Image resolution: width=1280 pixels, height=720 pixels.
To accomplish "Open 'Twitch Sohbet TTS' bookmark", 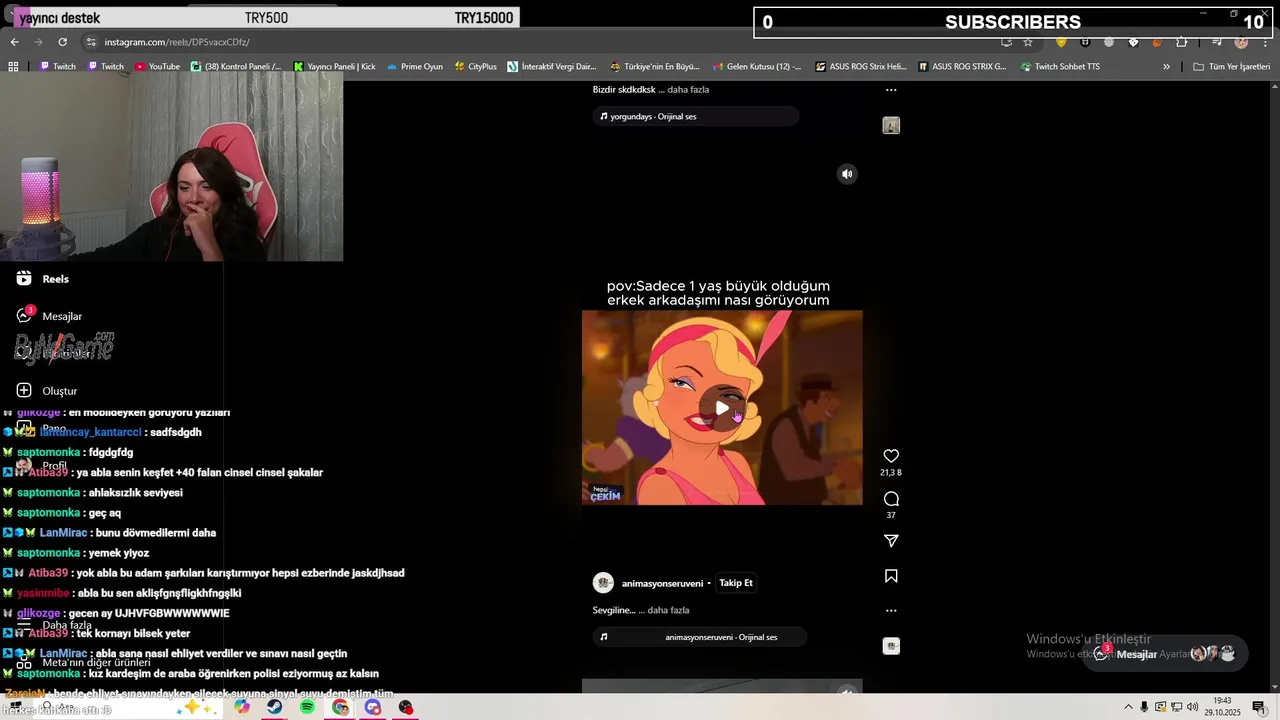I will 1061,67.
